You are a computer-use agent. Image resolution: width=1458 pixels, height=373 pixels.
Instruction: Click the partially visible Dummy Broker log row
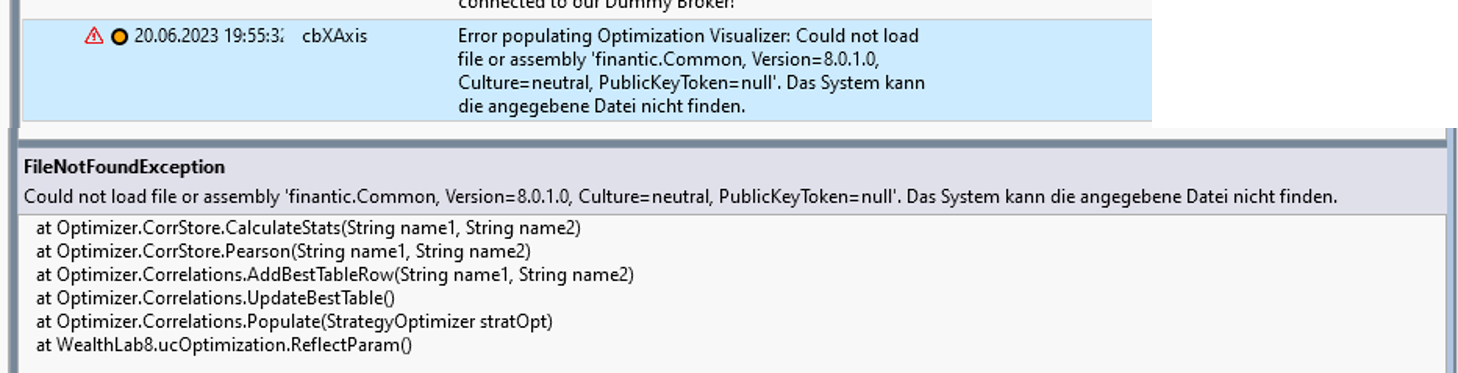[587, 8]
